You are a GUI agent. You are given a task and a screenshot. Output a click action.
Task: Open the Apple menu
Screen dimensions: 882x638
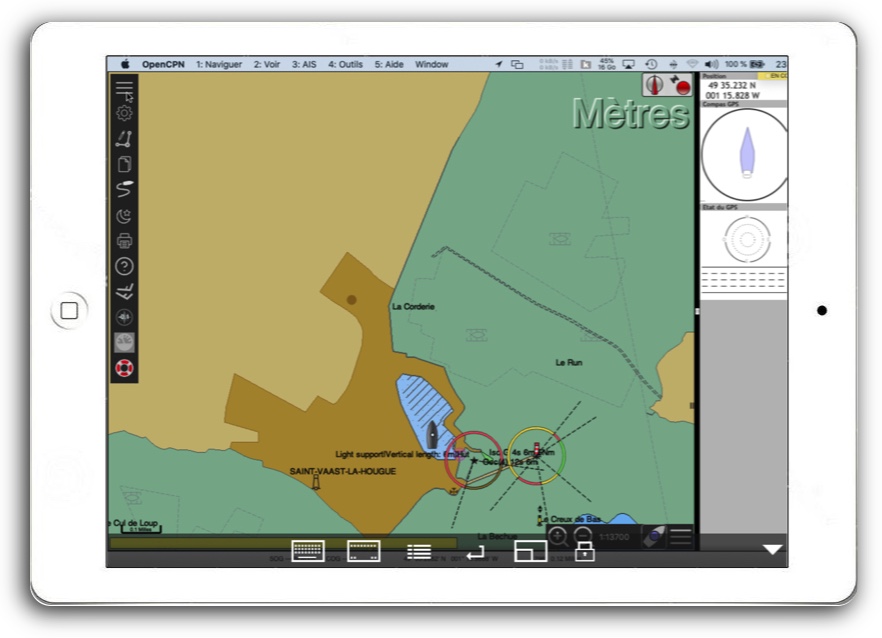pos(125,64)
